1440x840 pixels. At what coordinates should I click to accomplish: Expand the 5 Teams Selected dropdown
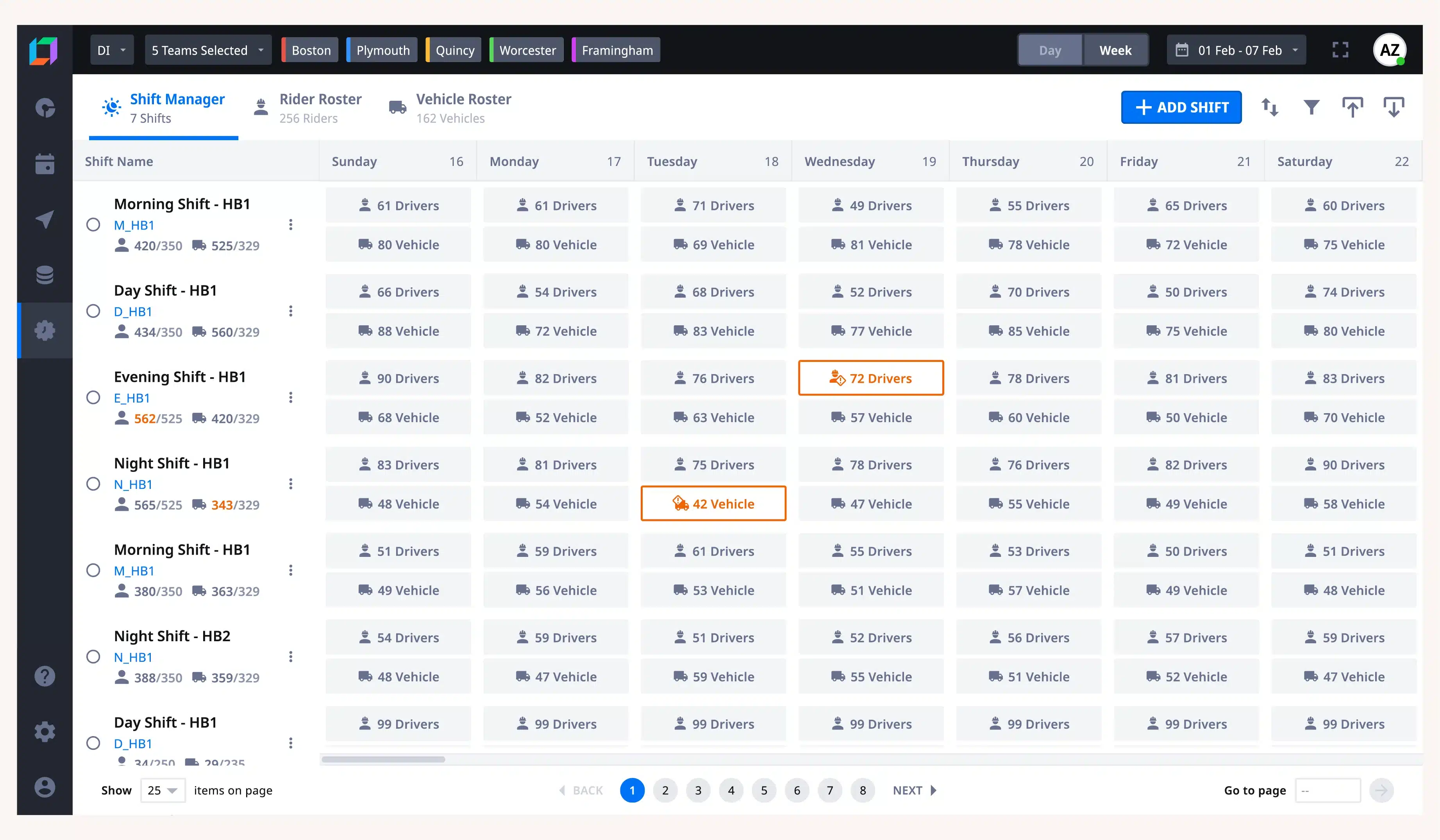pyautogui.click(x=207, y=50)
